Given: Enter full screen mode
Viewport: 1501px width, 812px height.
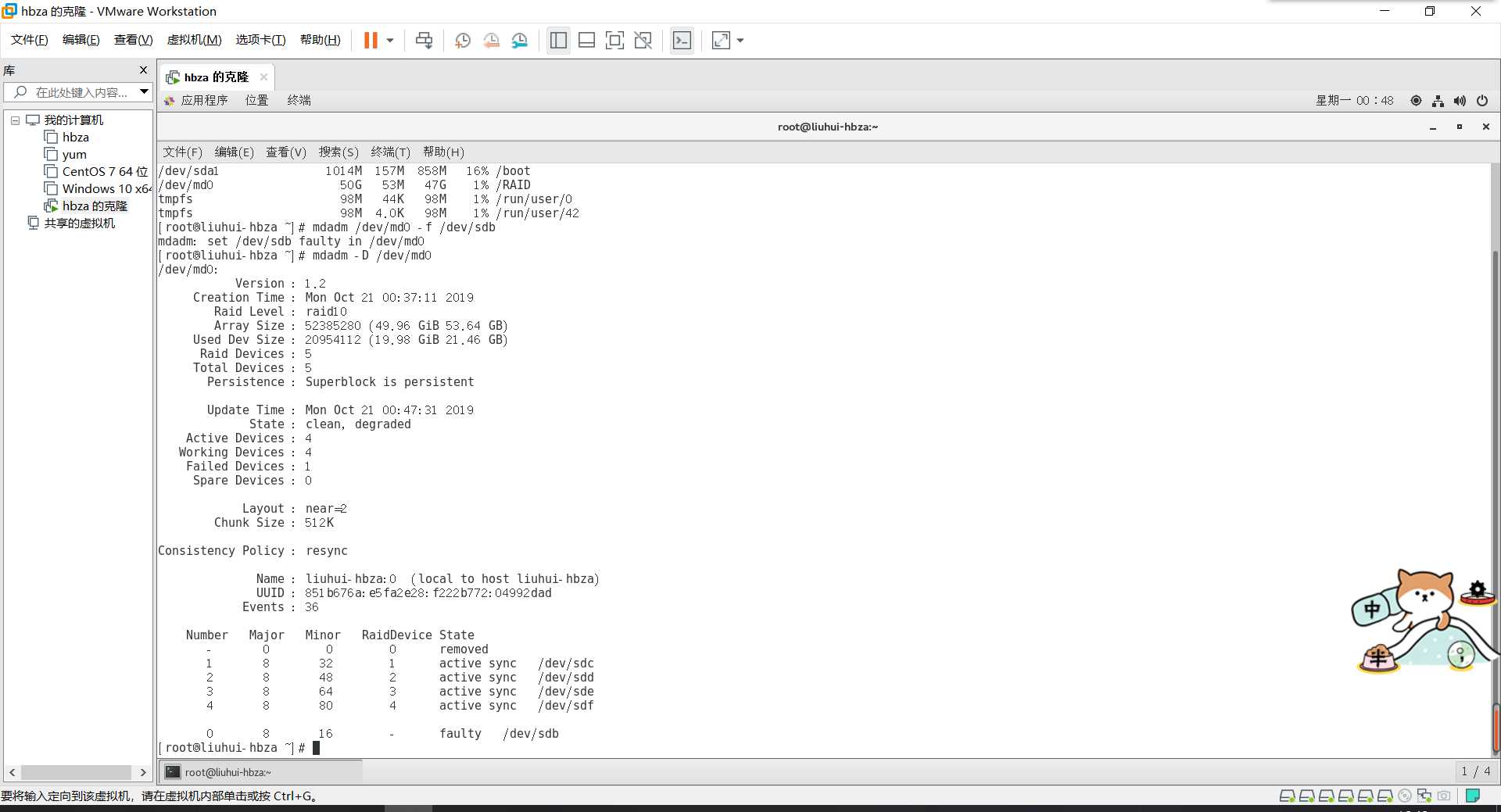Looking at the screenshot, I should 614,41.
